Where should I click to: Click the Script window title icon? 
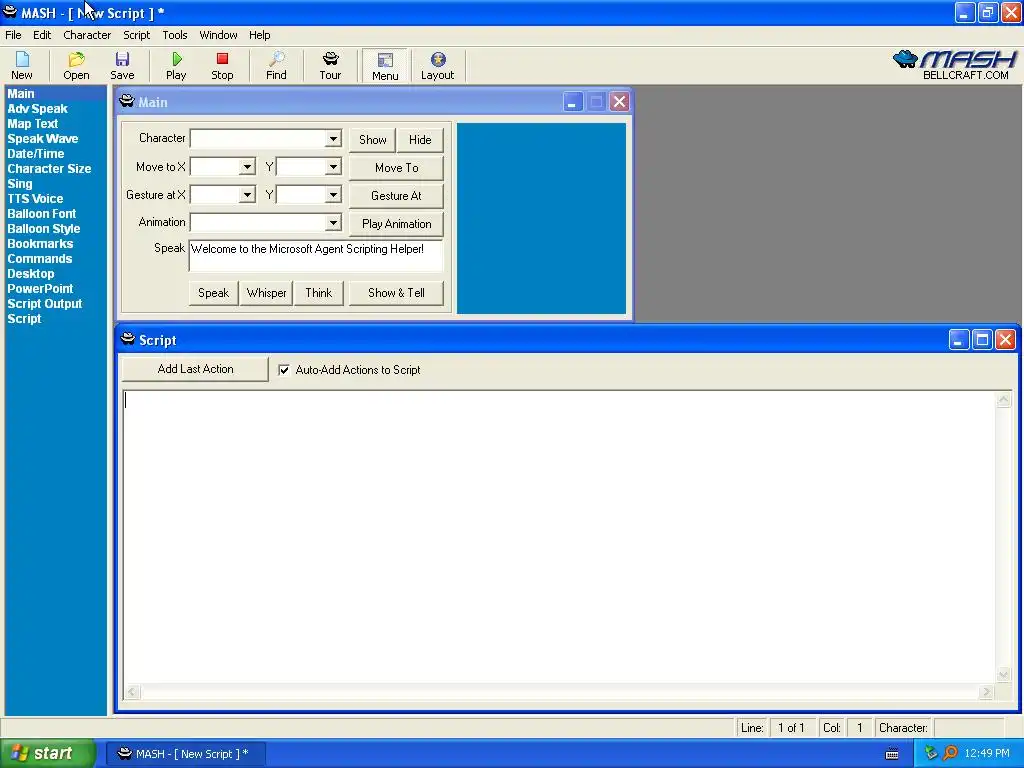[x=128, y=339]
